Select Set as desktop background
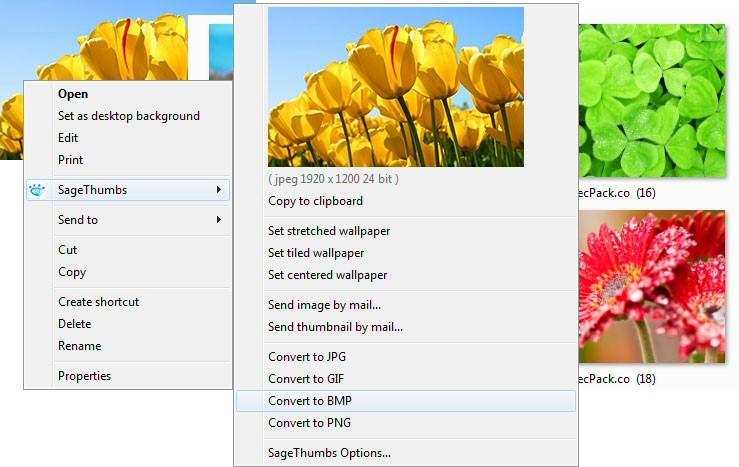 point(129,116)
